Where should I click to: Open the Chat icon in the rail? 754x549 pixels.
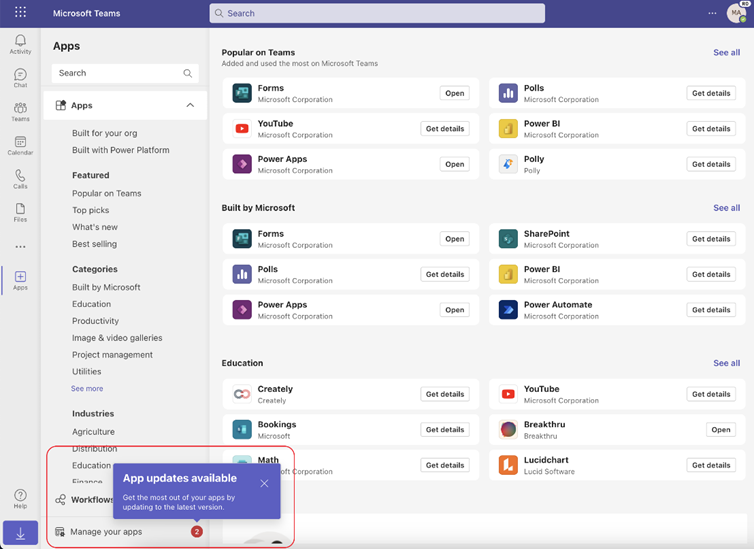[x=20, y=77]
